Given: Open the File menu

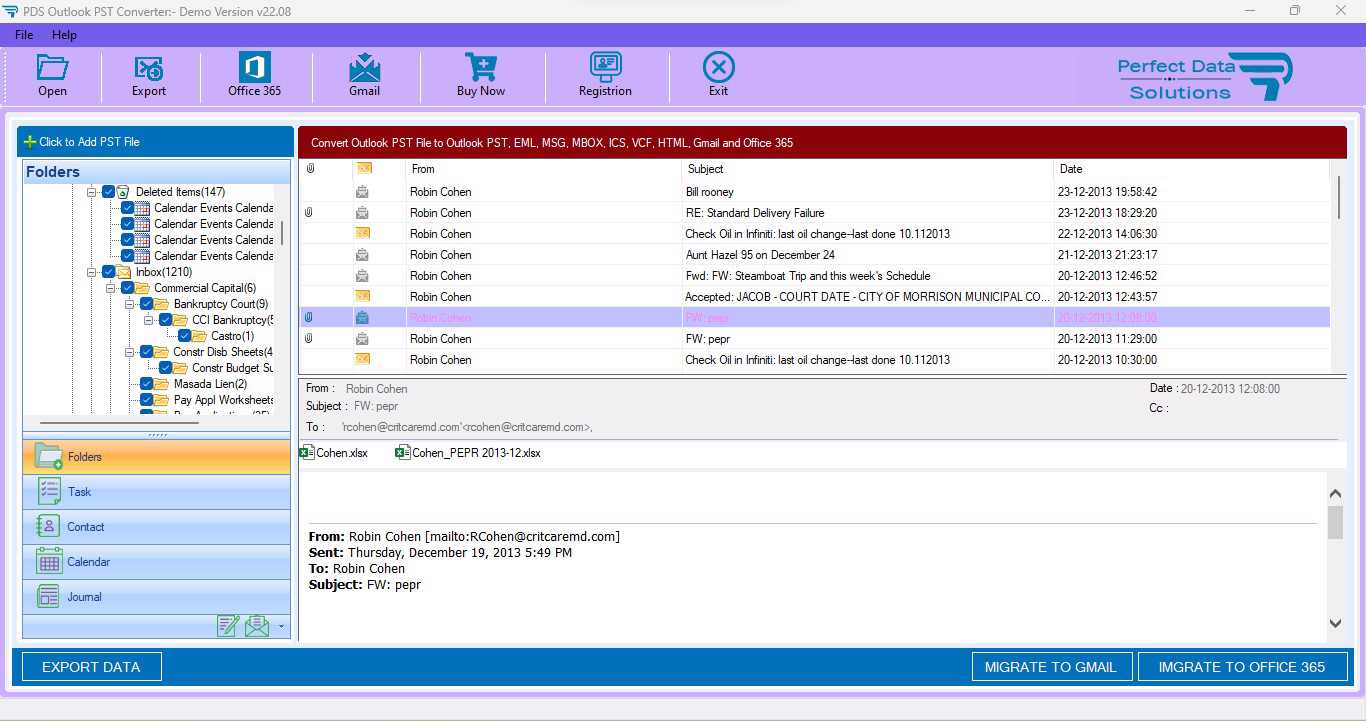Looking at the screenshot, I should (24, 35).
